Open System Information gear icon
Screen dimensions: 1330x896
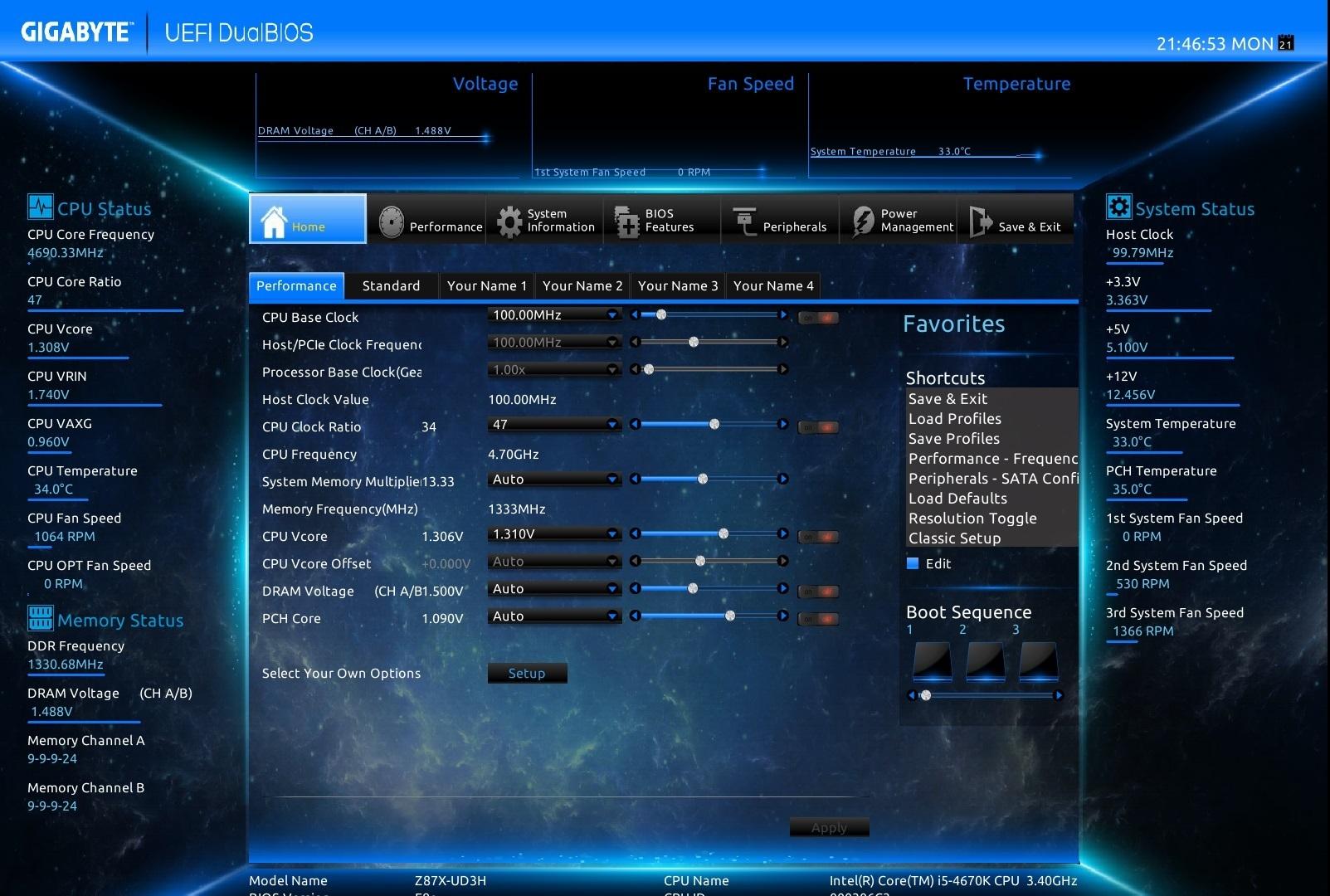(509, 222)
